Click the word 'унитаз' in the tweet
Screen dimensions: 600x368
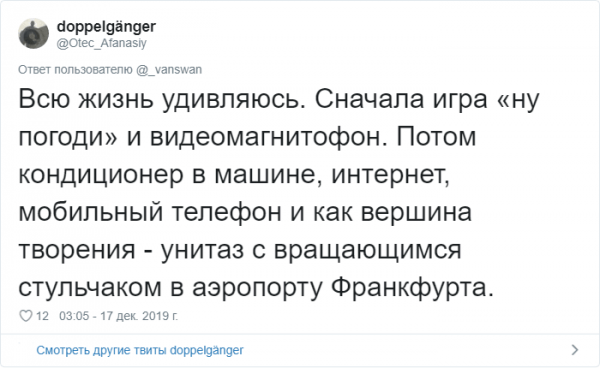(x=202, y=250)
